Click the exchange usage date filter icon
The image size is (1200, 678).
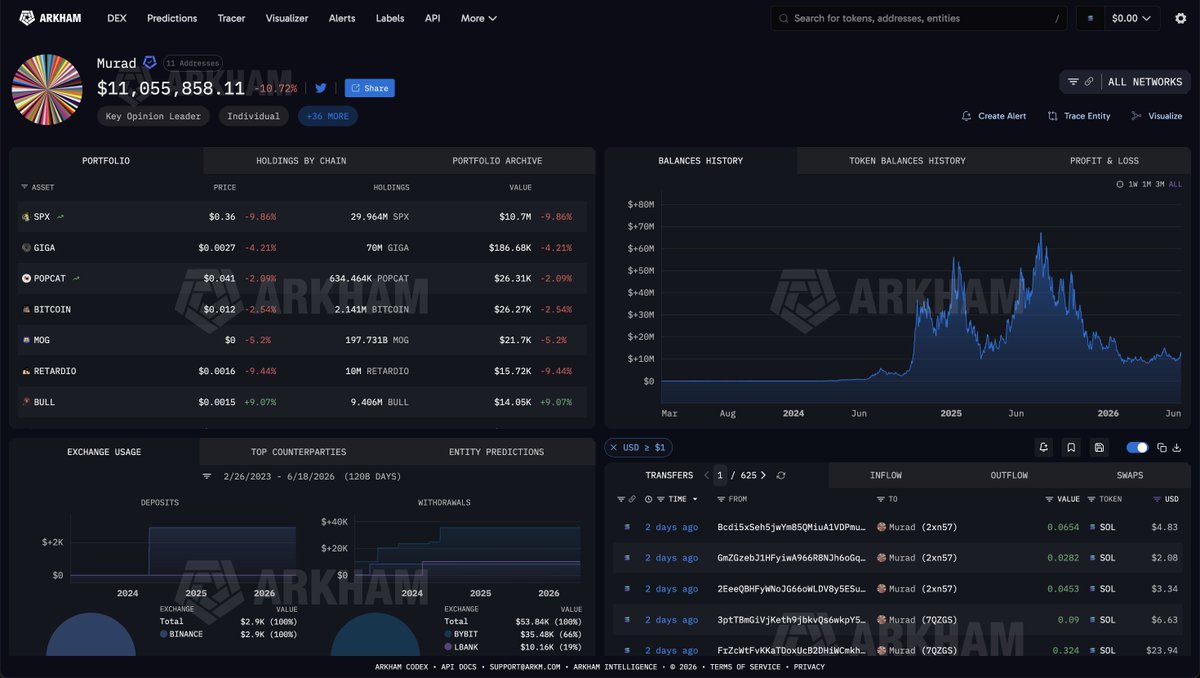[x=207, y=477]
